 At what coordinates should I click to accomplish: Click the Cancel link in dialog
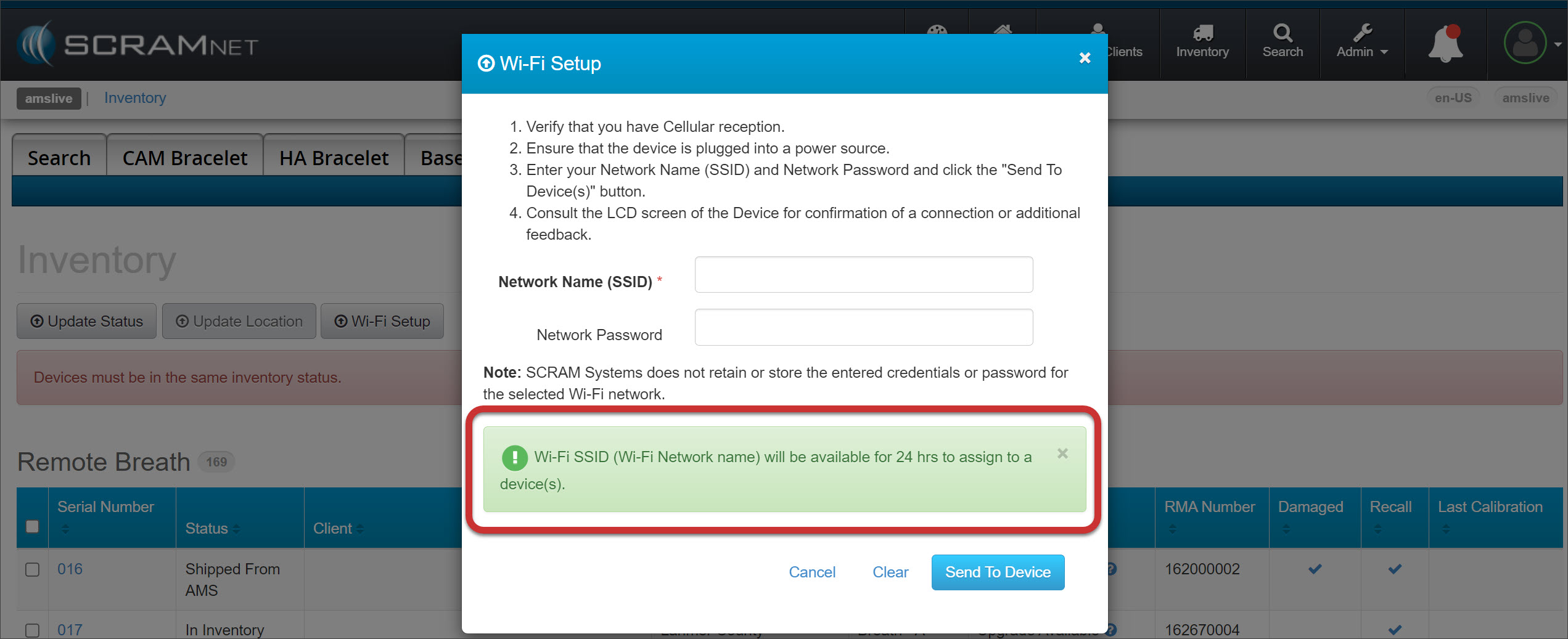click(x=812, y=572)
